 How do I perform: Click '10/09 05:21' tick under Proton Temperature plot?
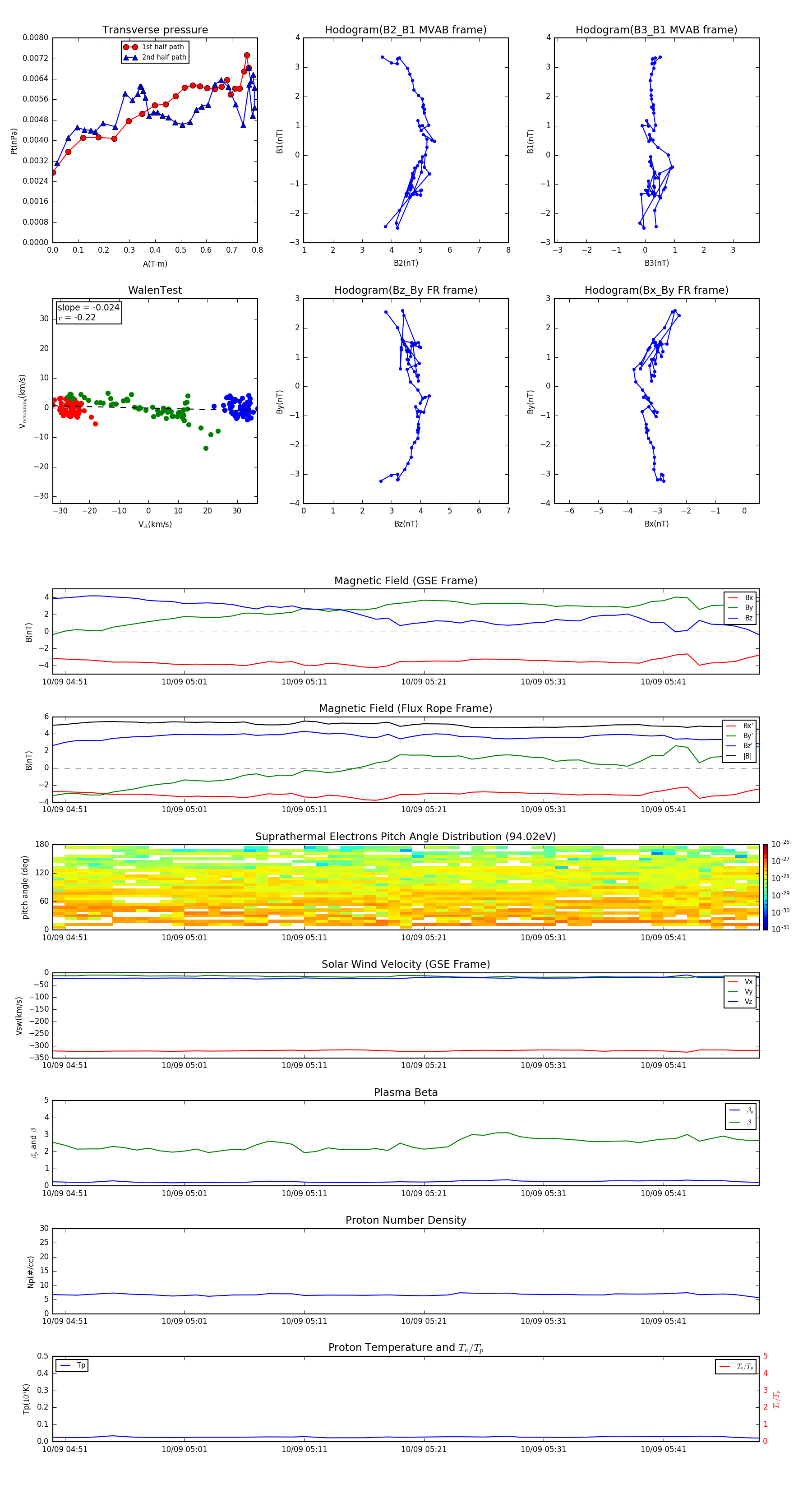click(424, 1449)
